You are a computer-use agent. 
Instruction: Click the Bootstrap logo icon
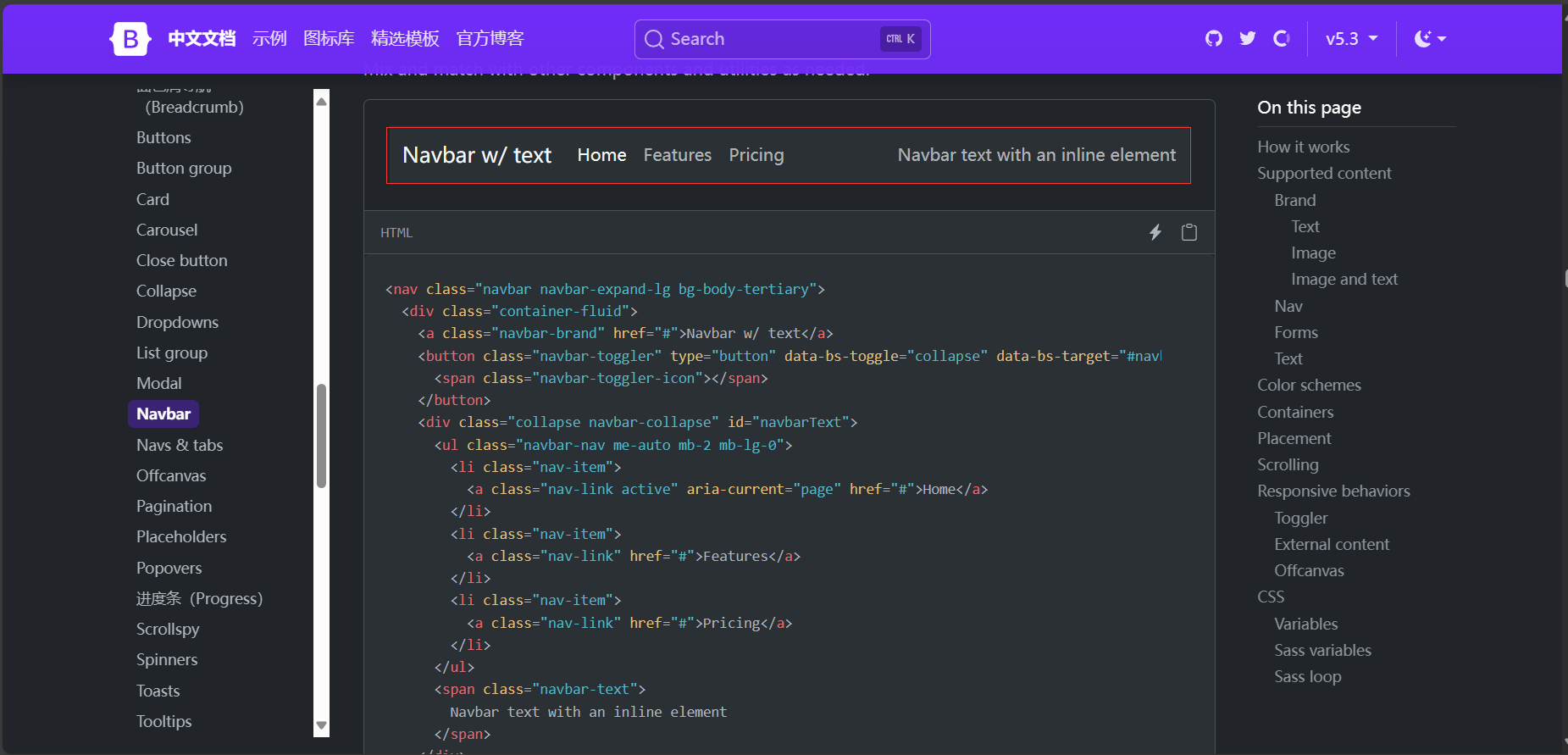(x=130, y=39)
